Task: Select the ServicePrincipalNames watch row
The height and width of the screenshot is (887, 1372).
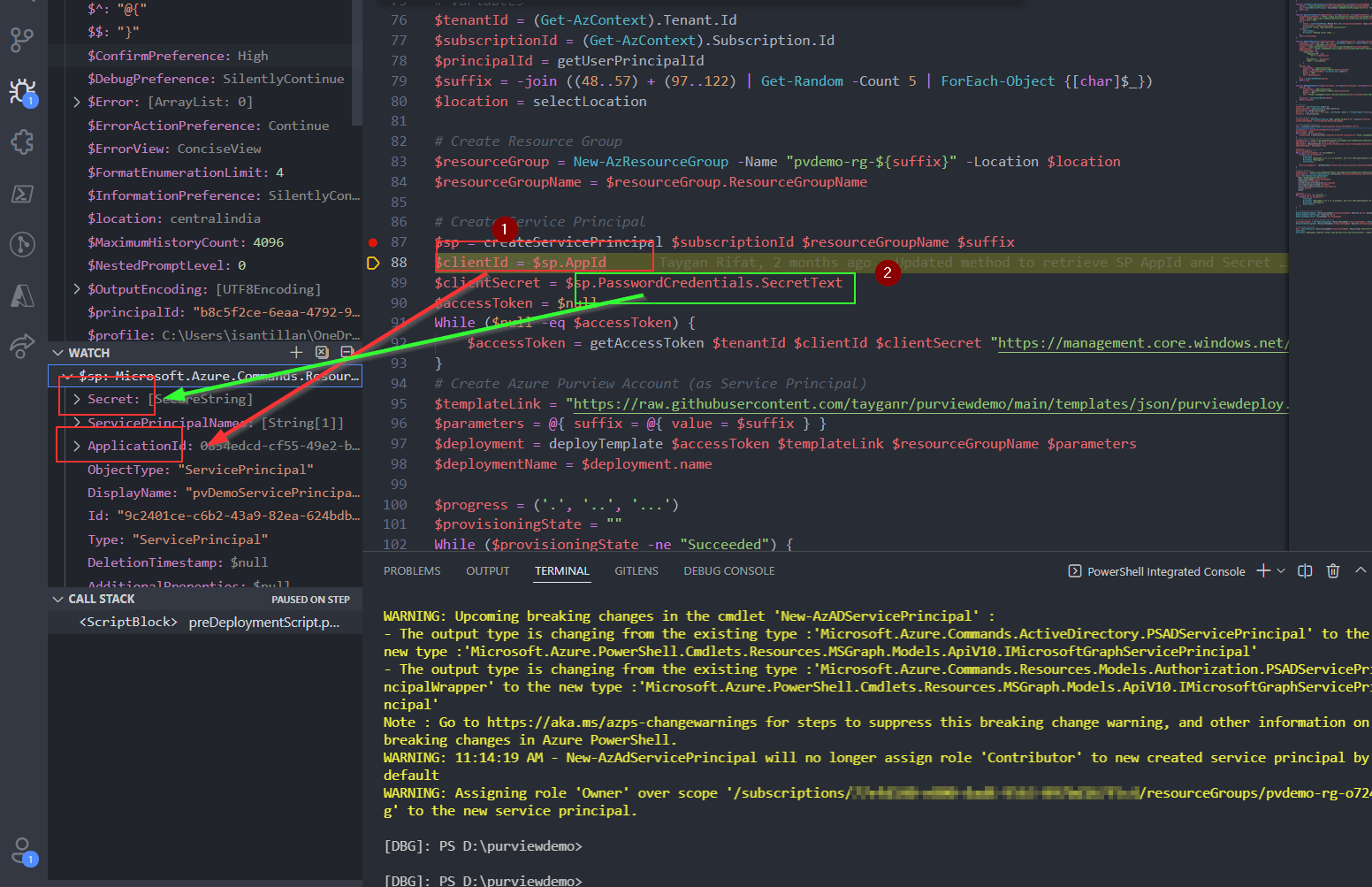Action: [x=205, y=423]
